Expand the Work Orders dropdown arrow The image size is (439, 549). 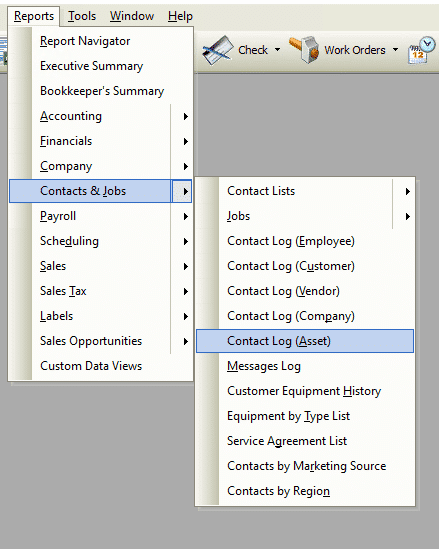(395, 50)
